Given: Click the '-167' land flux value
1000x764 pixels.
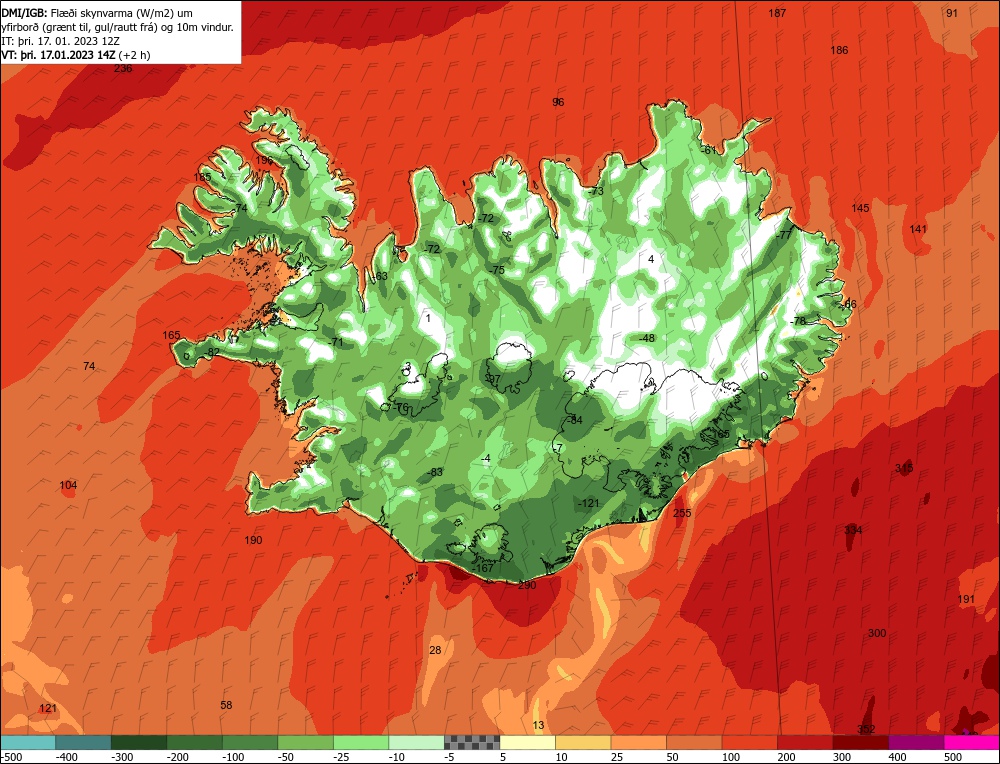Looking at the screenshot, I should coord(483,568).
